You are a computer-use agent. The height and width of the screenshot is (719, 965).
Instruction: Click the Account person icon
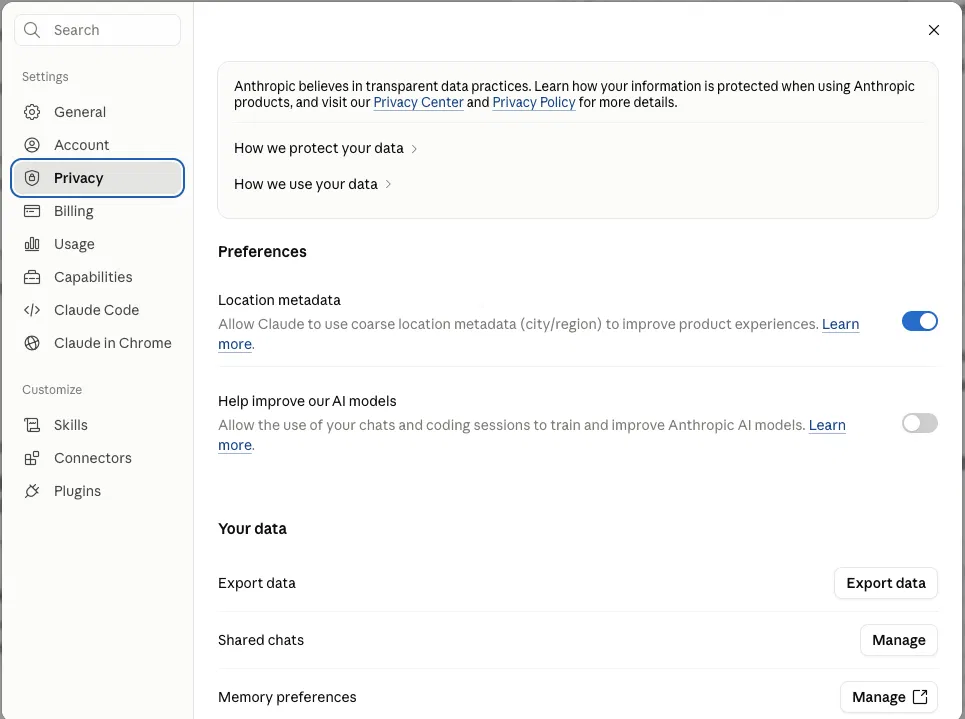(32, 145)
